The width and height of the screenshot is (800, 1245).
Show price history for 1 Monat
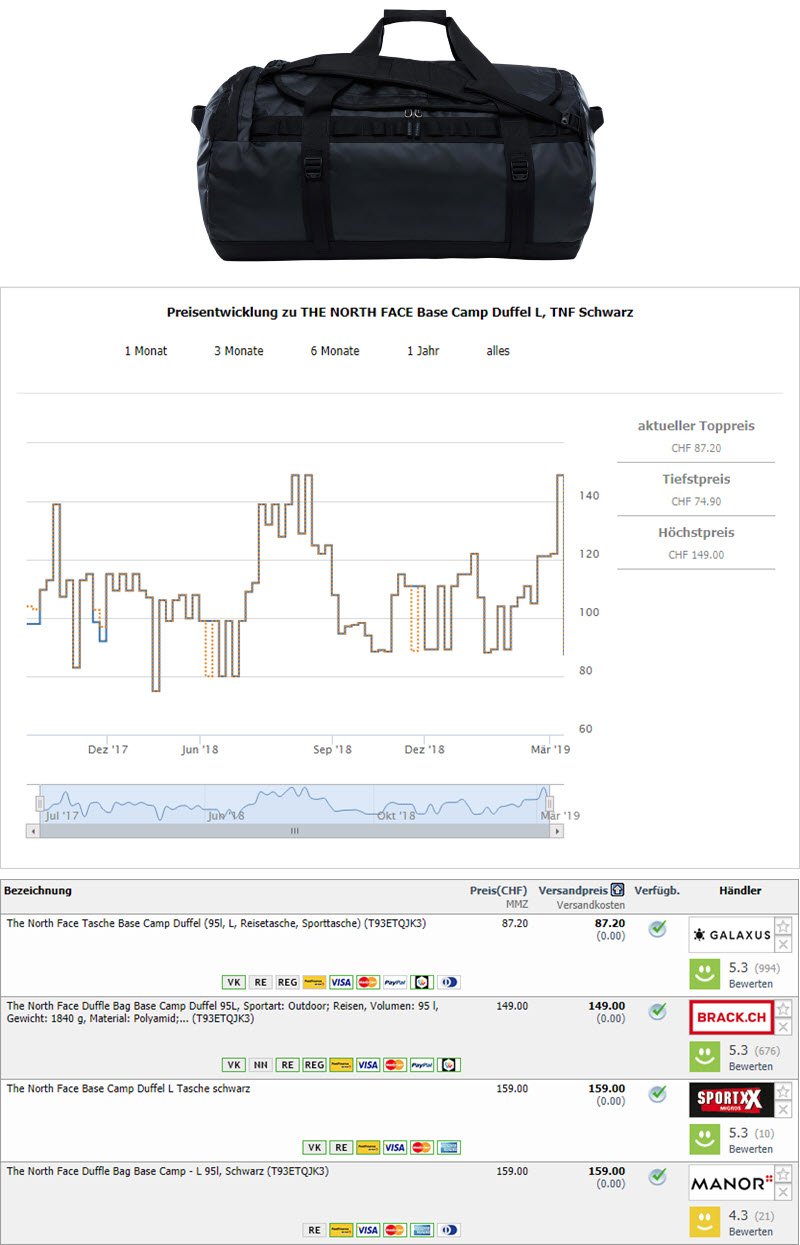coord(146,351)
